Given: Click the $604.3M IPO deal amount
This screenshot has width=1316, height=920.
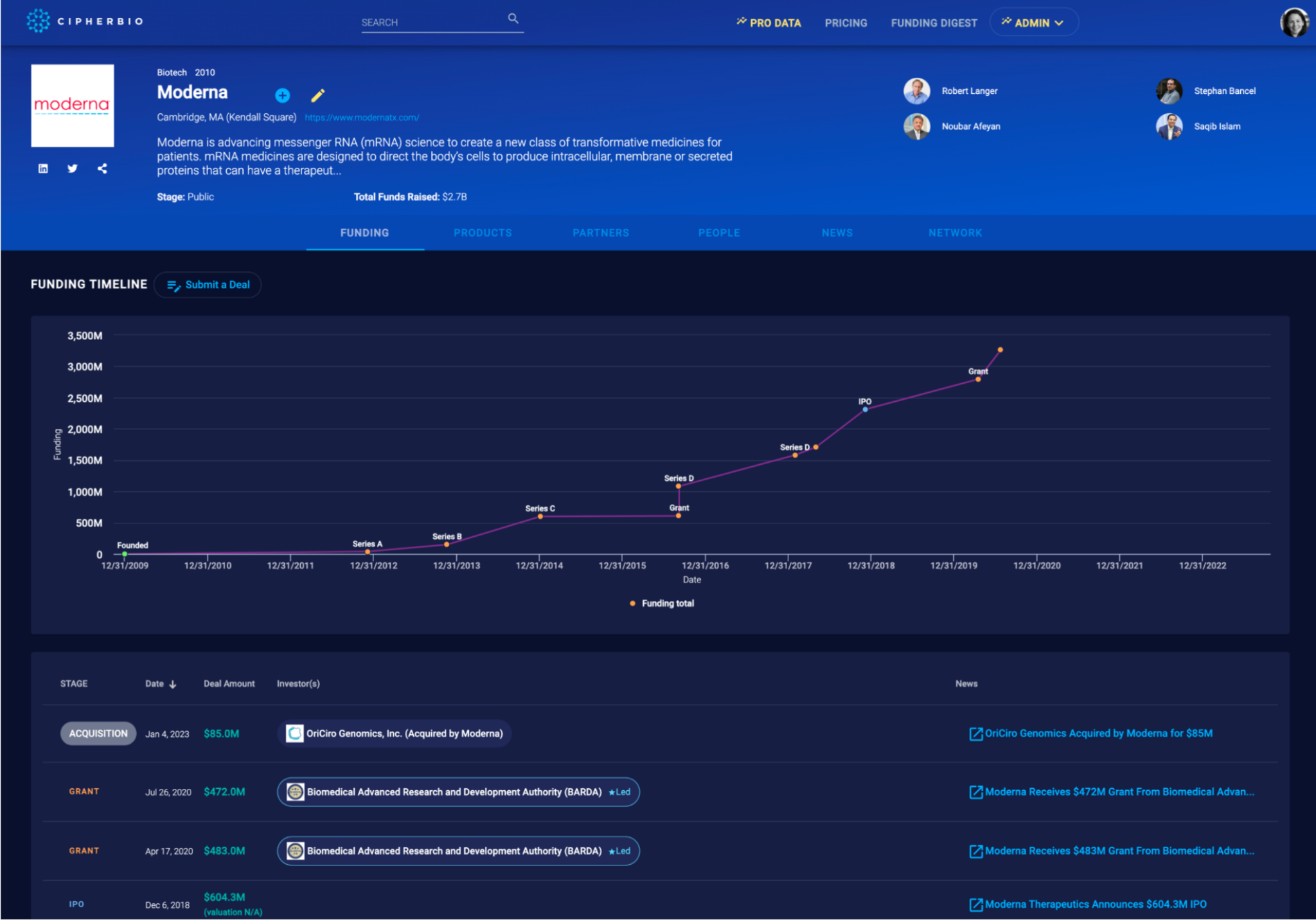Looking at the screenshot, I should [224, 897].
